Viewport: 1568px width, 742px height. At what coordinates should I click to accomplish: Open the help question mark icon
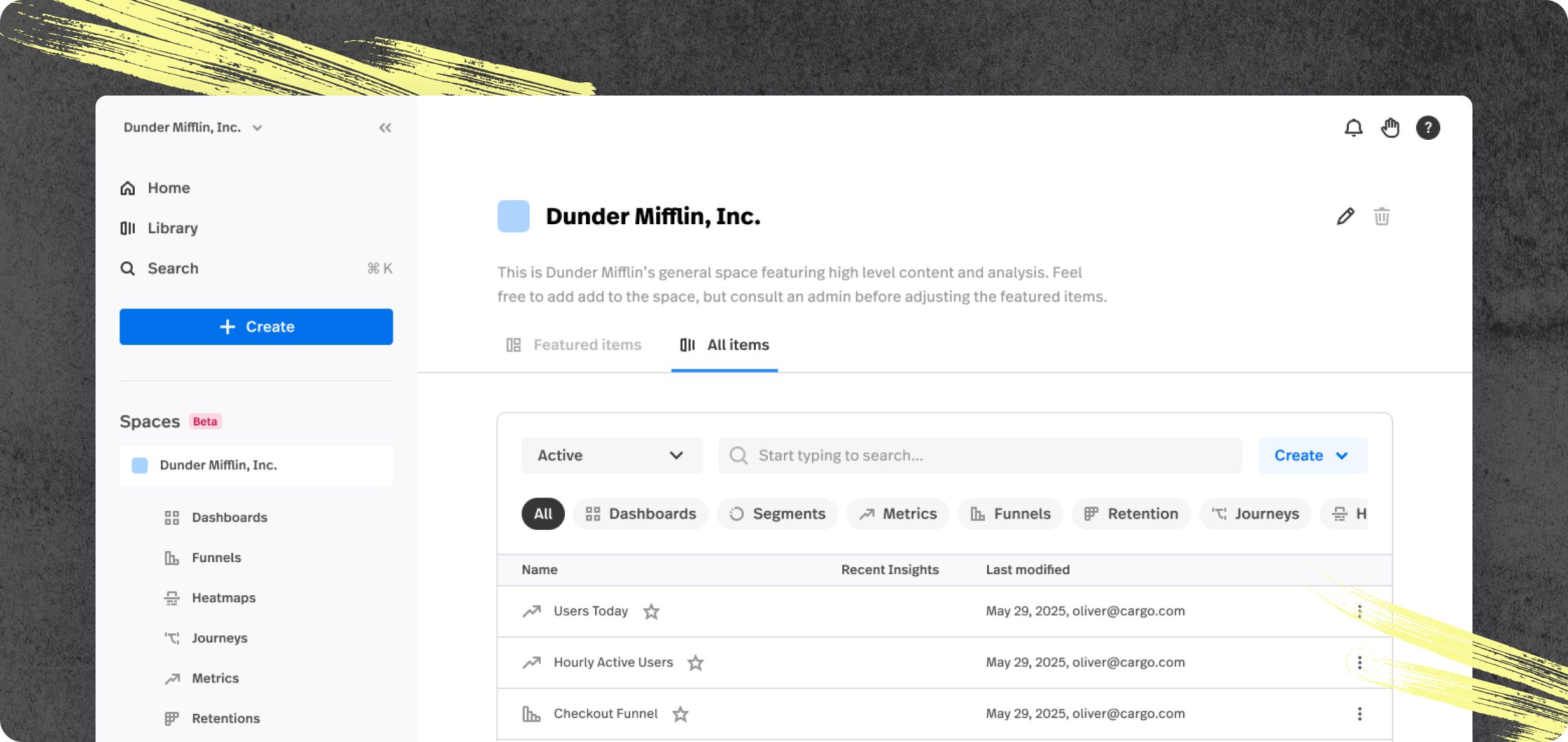click(x=1427, y=128)
